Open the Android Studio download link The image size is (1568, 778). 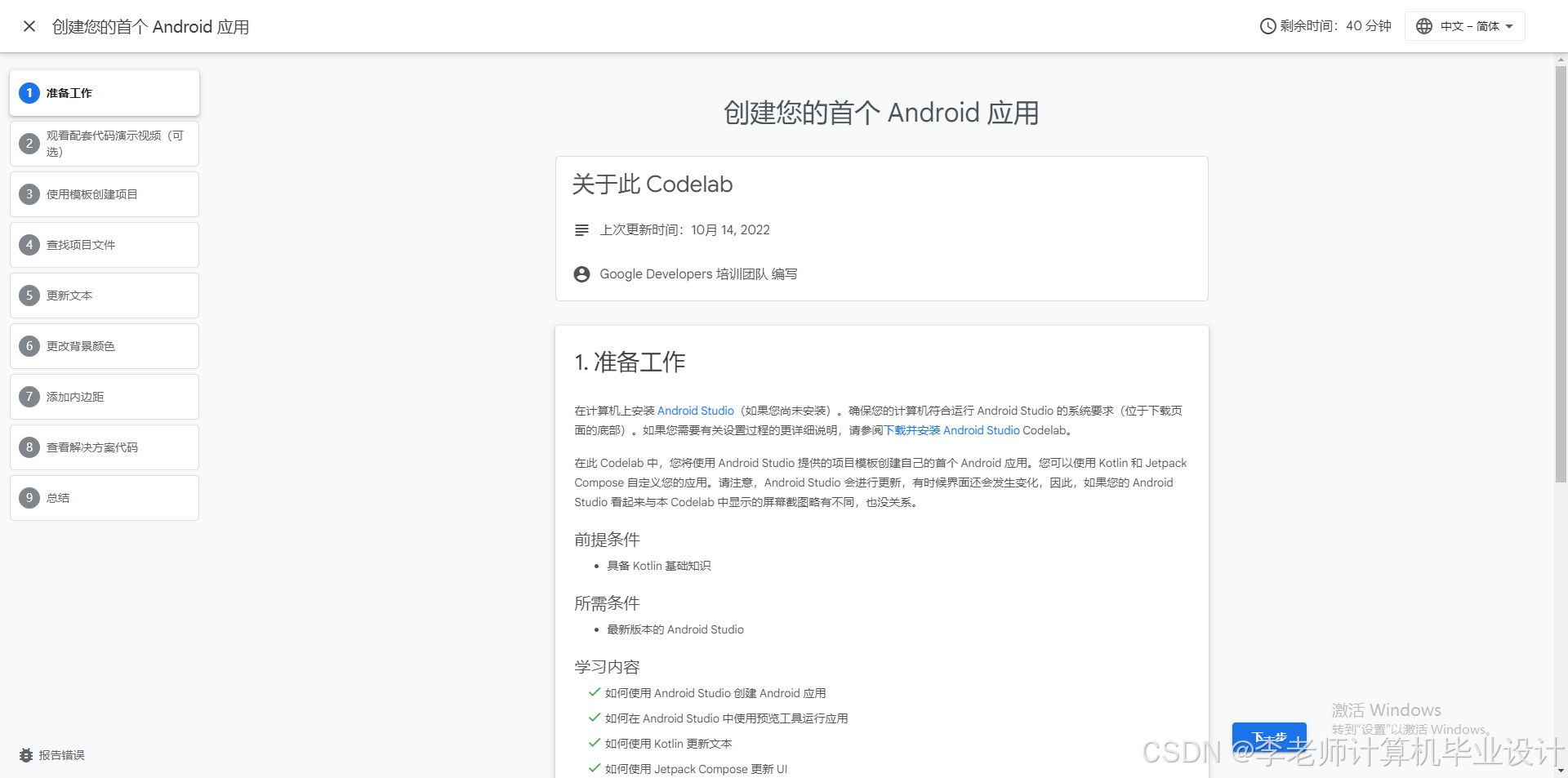click(695, 411)
